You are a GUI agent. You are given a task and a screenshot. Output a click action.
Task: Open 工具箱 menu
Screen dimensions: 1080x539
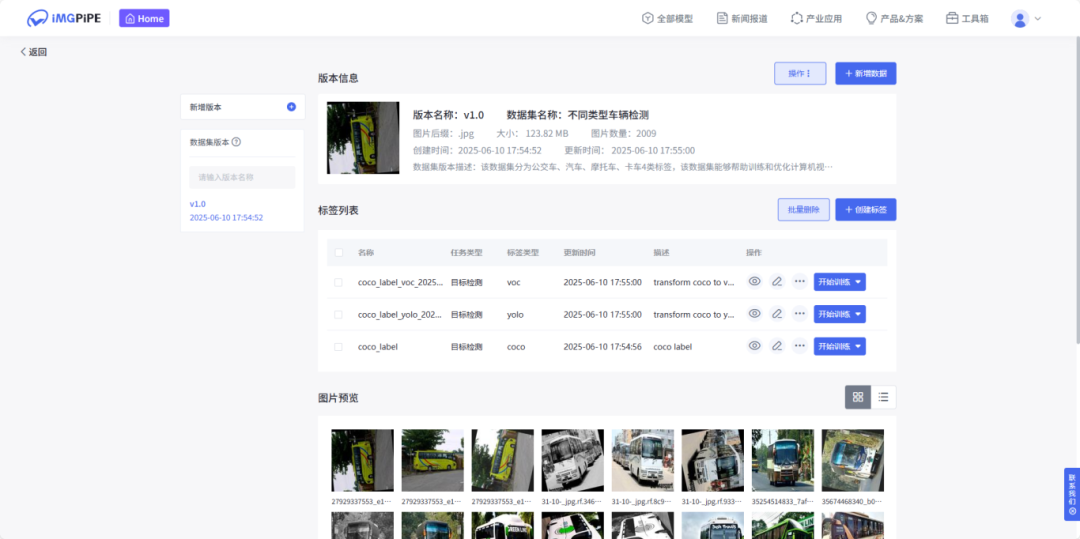tap(967, 19)
